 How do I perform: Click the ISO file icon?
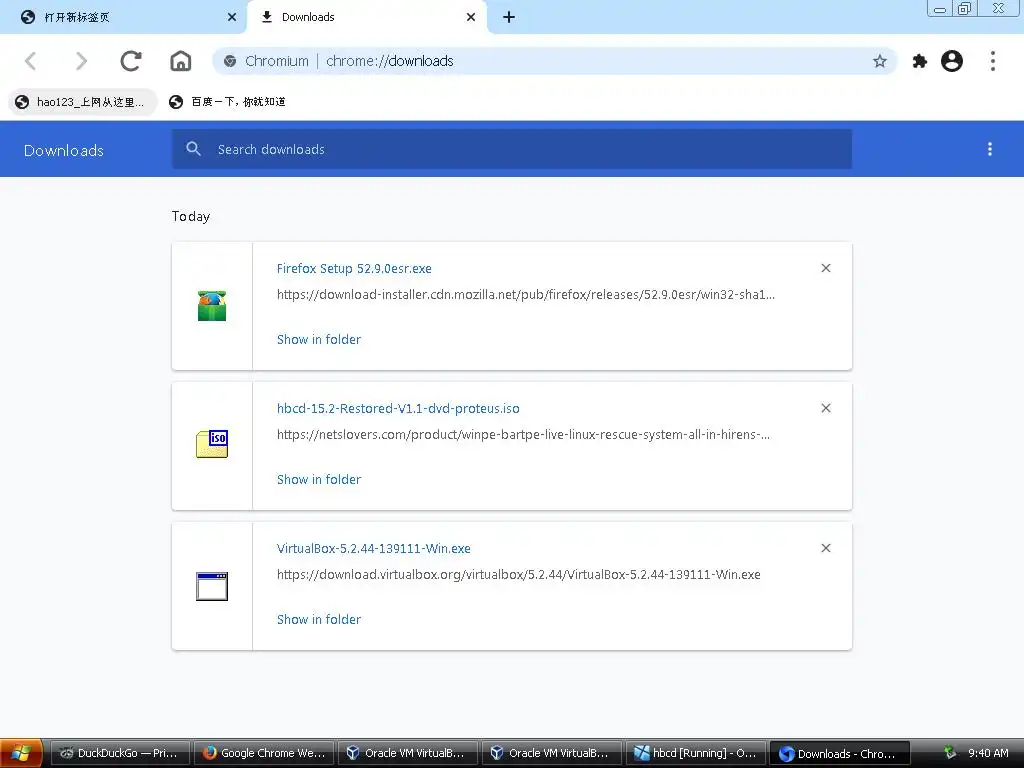pos(212,444)
